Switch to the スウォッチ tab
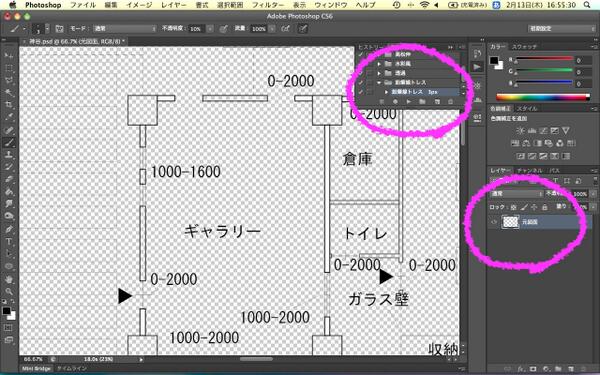The width and height of the screenshot is (600, 375). coord(524,47)
